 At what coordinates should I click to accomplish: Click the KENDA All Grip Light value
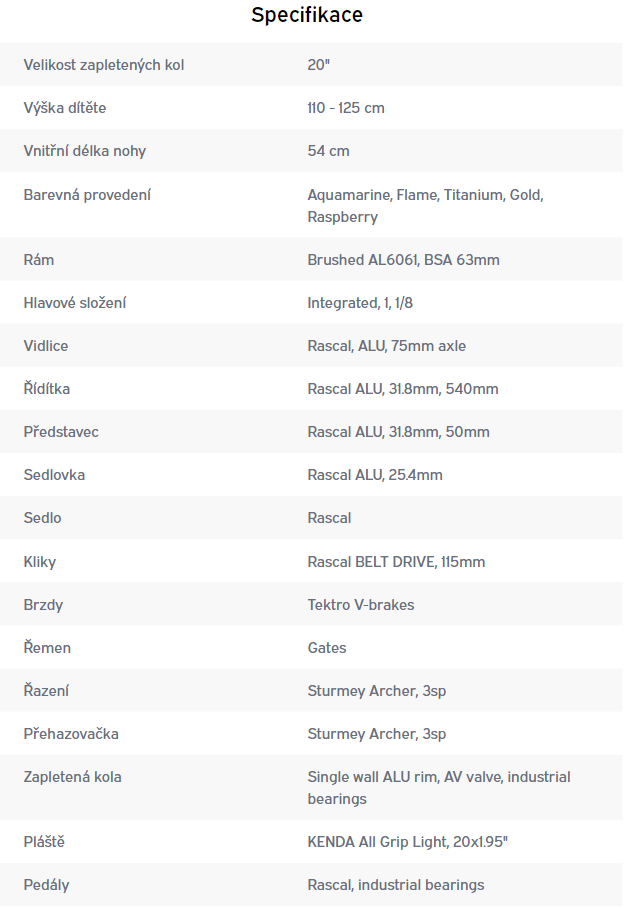(x=407, y=842)
